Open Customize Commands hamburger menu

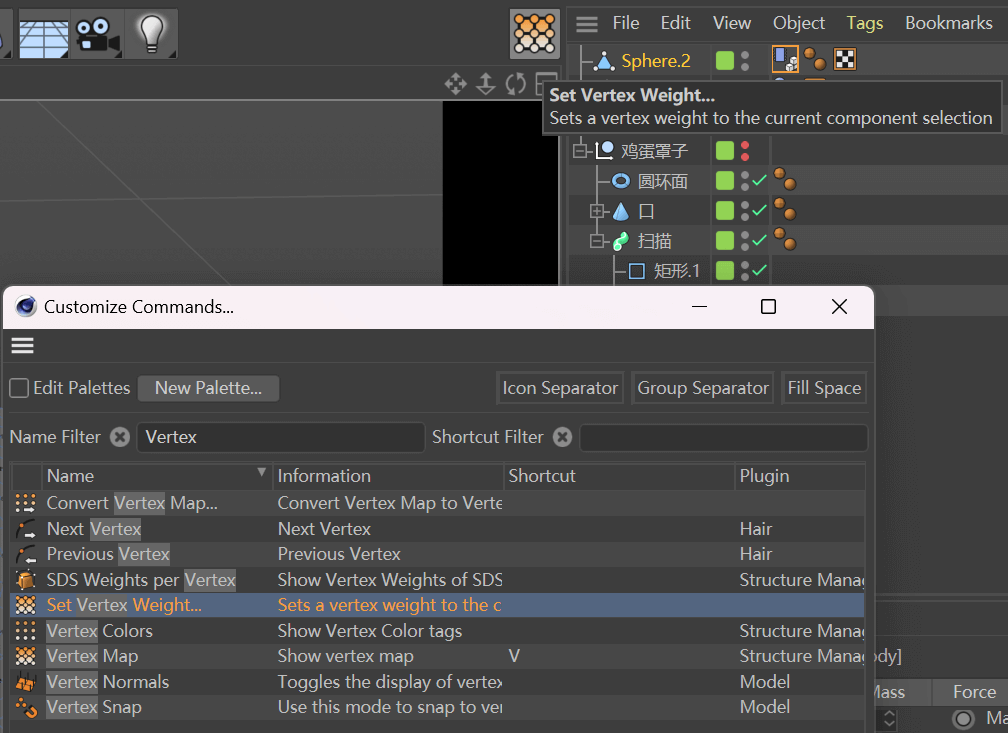[x=22, y=346]
